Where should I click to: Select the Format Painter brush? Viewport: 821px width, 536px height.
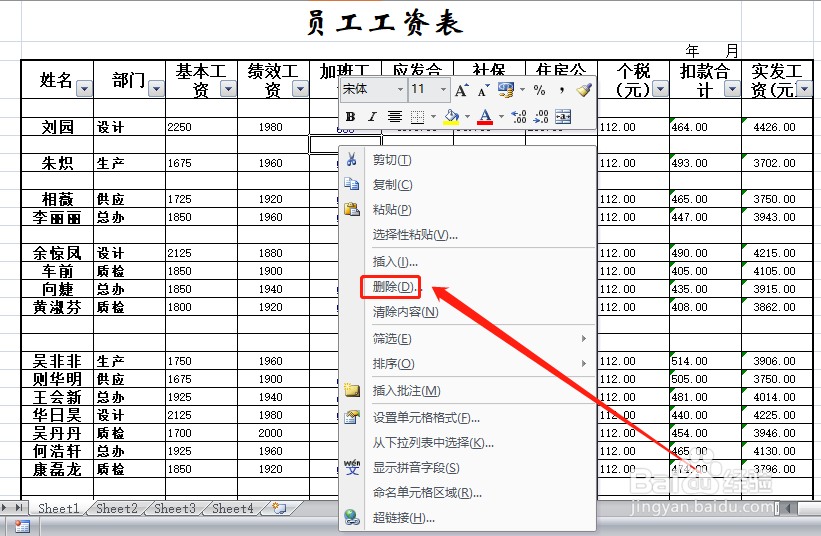584,90
